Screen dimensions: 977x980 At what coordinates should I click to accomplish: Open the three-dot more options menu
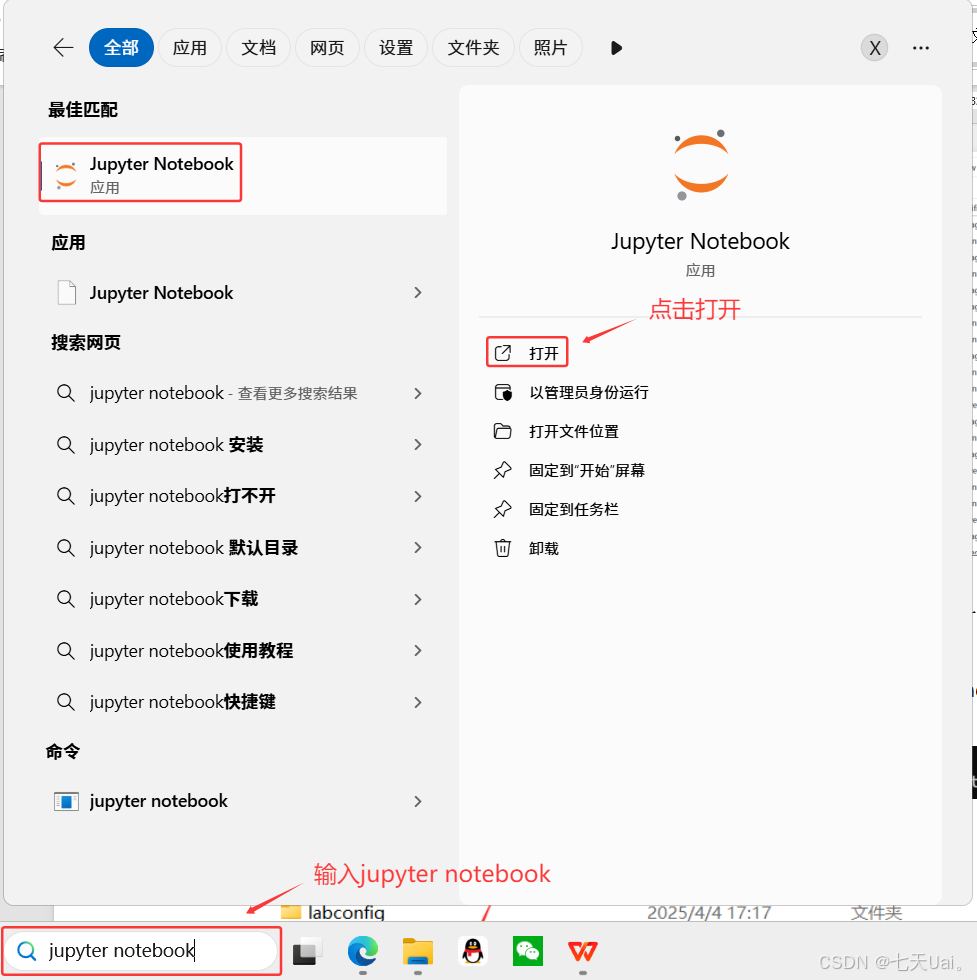(920, 48)
